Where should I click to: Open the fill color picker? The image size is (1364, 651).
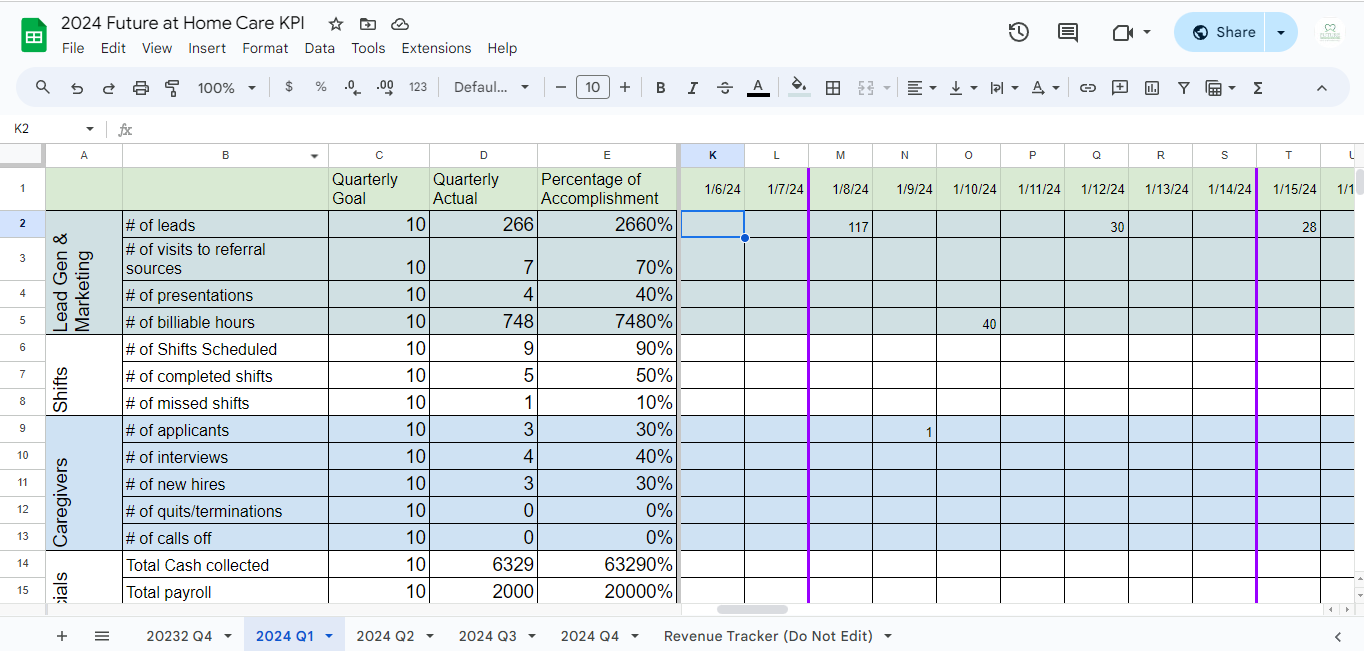pos(798,88)
